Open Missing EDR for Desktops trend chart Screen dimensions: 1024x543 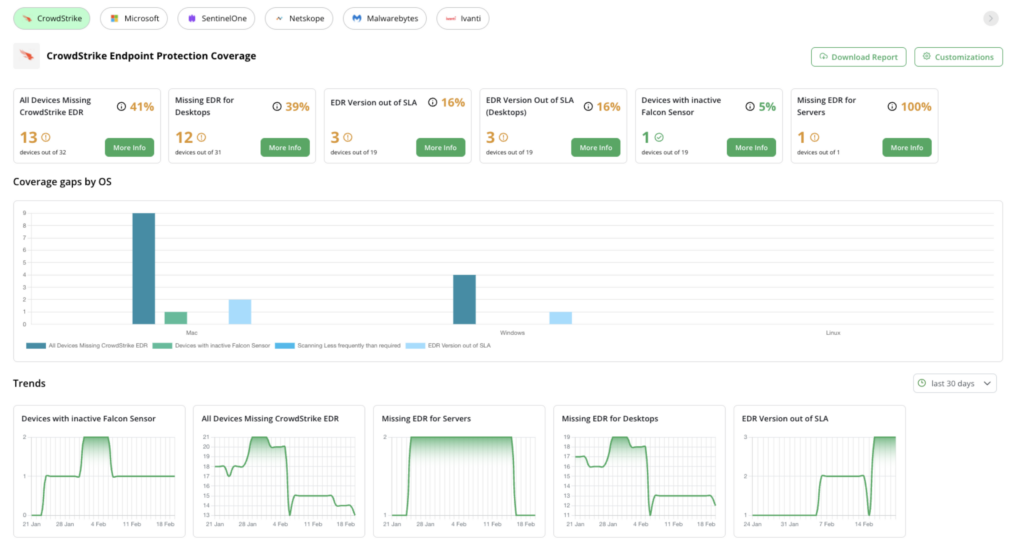click(x=639, y=471)
